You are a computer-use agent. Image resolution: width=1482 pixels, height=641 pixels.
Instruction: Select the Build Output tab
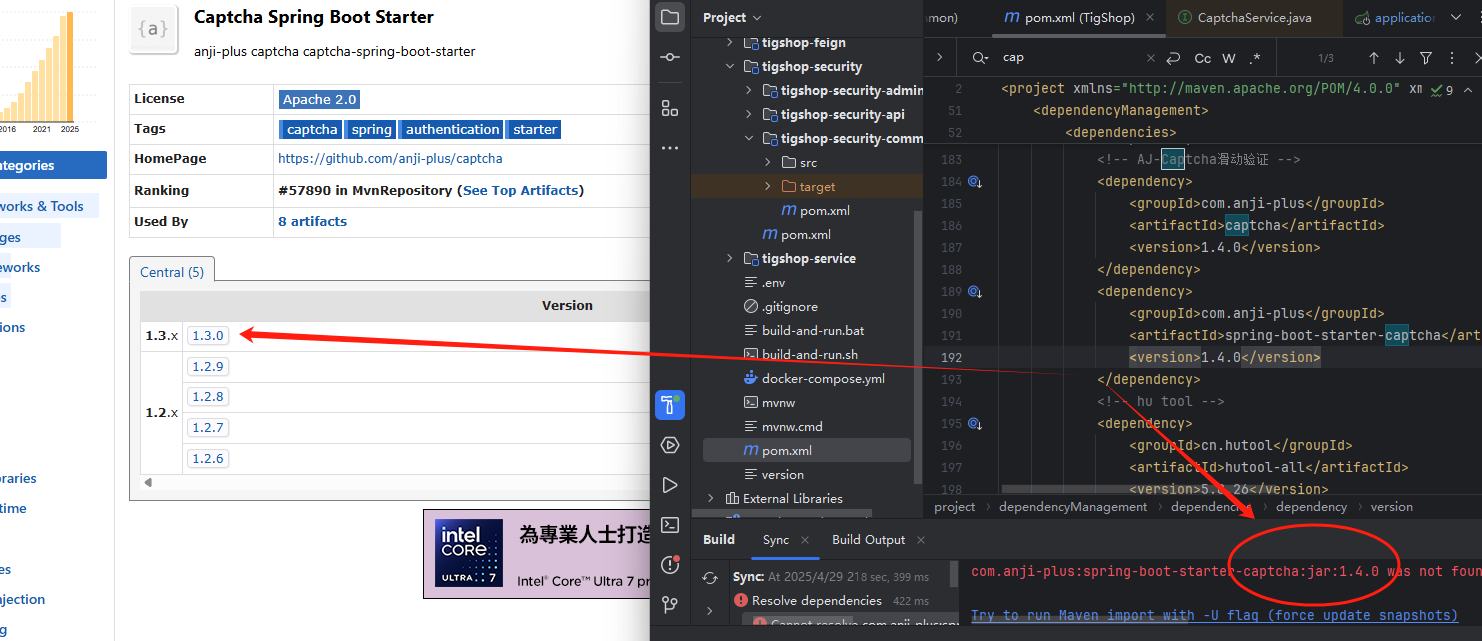(868, 540)
